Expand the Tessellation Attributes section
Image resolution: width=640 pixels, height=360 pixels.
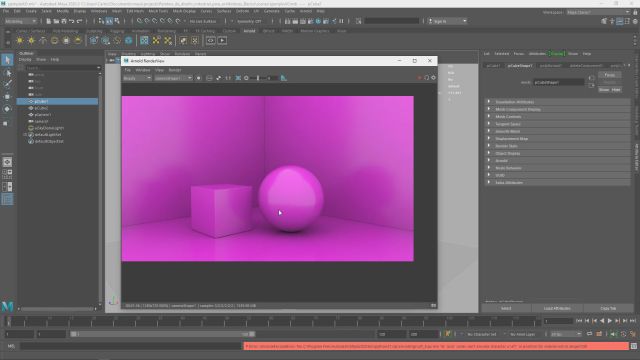[x=558, y=102]
